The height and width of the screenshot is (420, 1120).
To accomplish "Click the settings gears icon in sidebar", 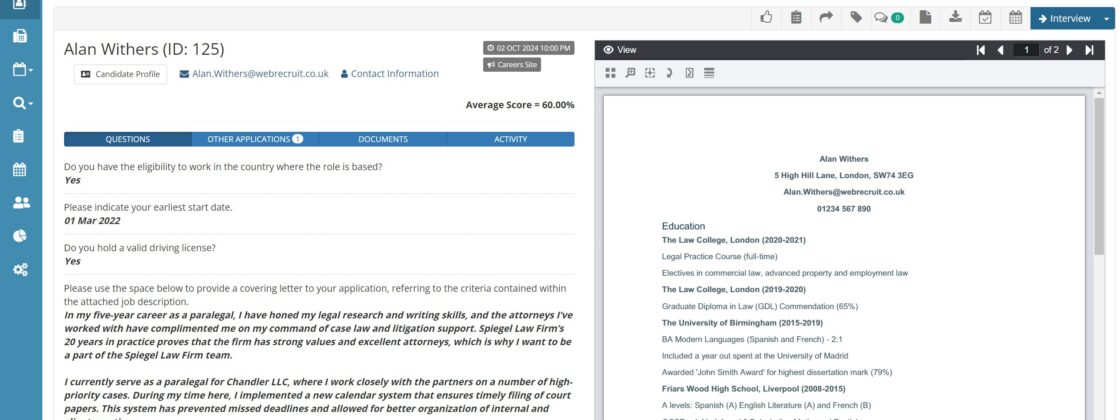I will [x=20, y=269].
